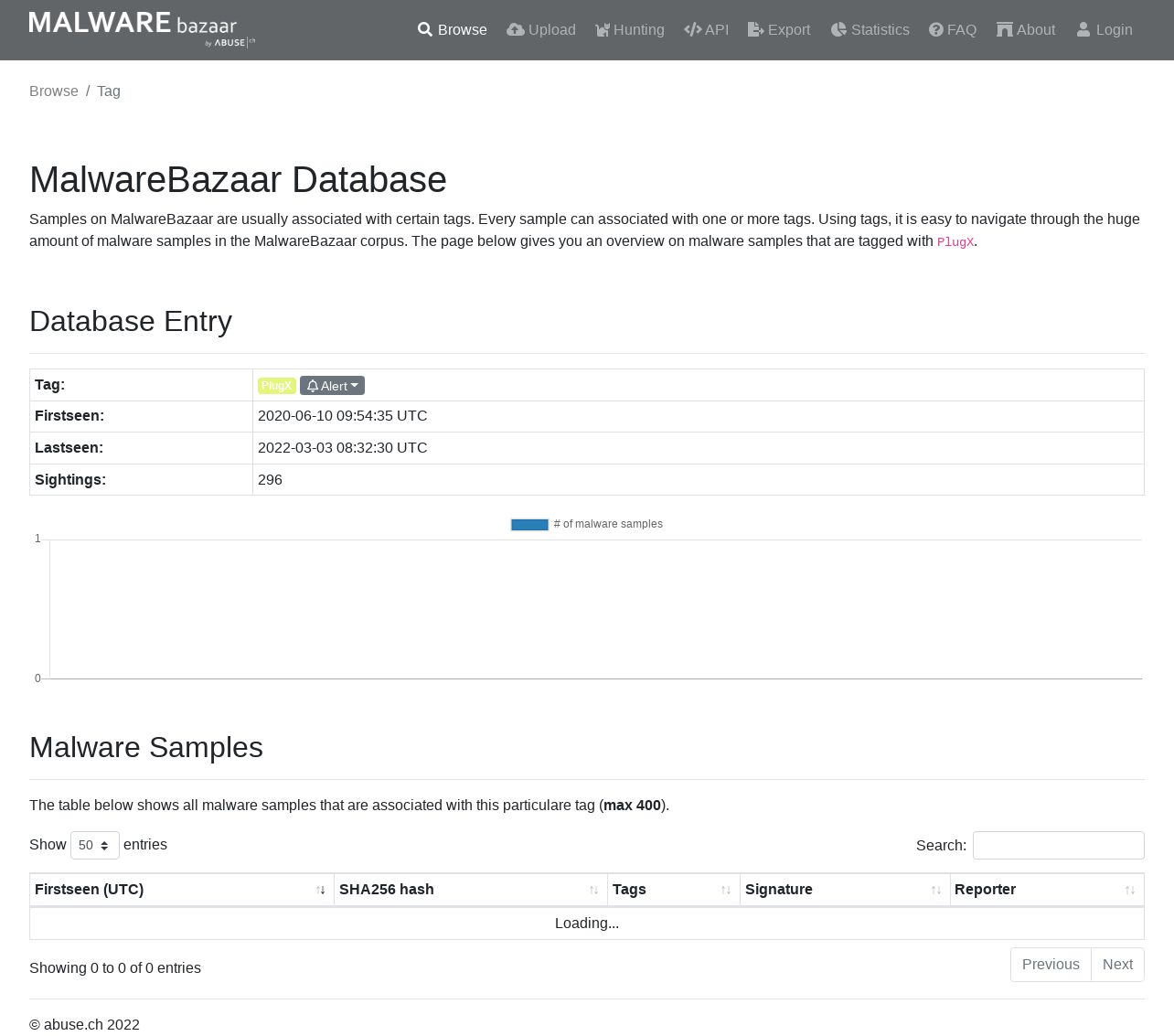Click the Upload cloud icon
The image size is (1174, 1036).
(x=516, y=30)
